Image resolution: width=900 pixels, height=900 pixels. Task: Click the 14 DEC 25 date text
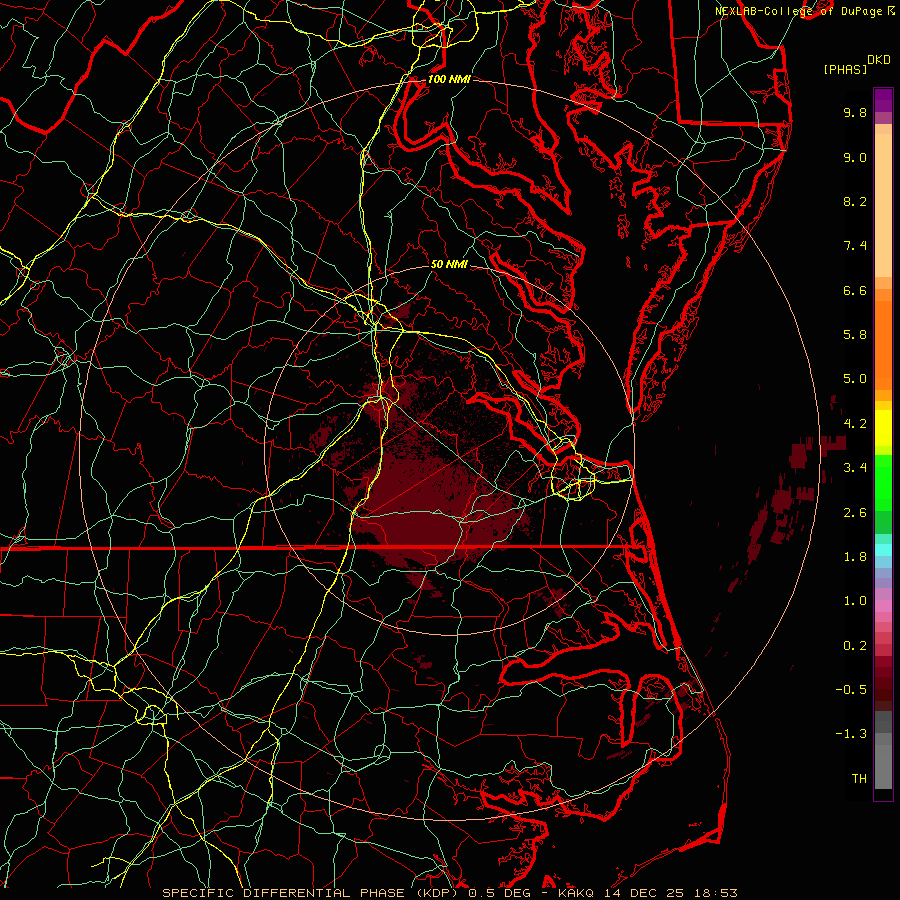[644, 893]
